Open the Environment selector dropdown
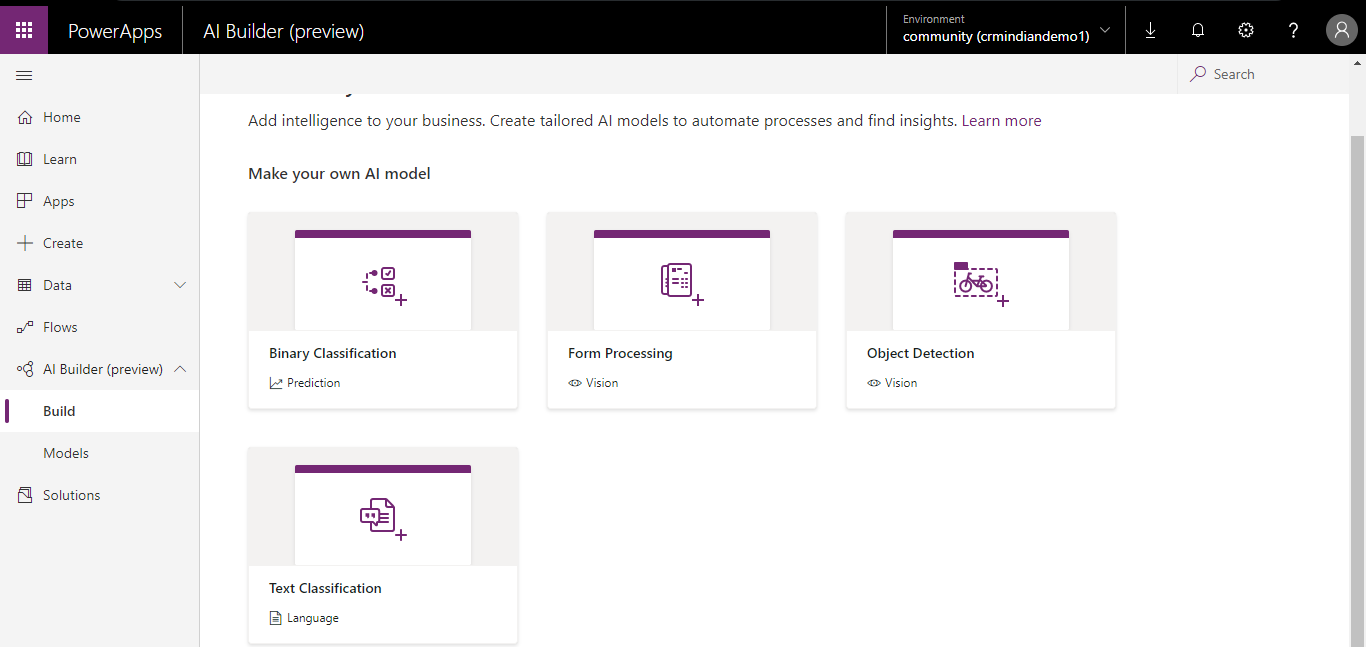Viewport: 1366px width, 647px height. tap(1005, 28)
